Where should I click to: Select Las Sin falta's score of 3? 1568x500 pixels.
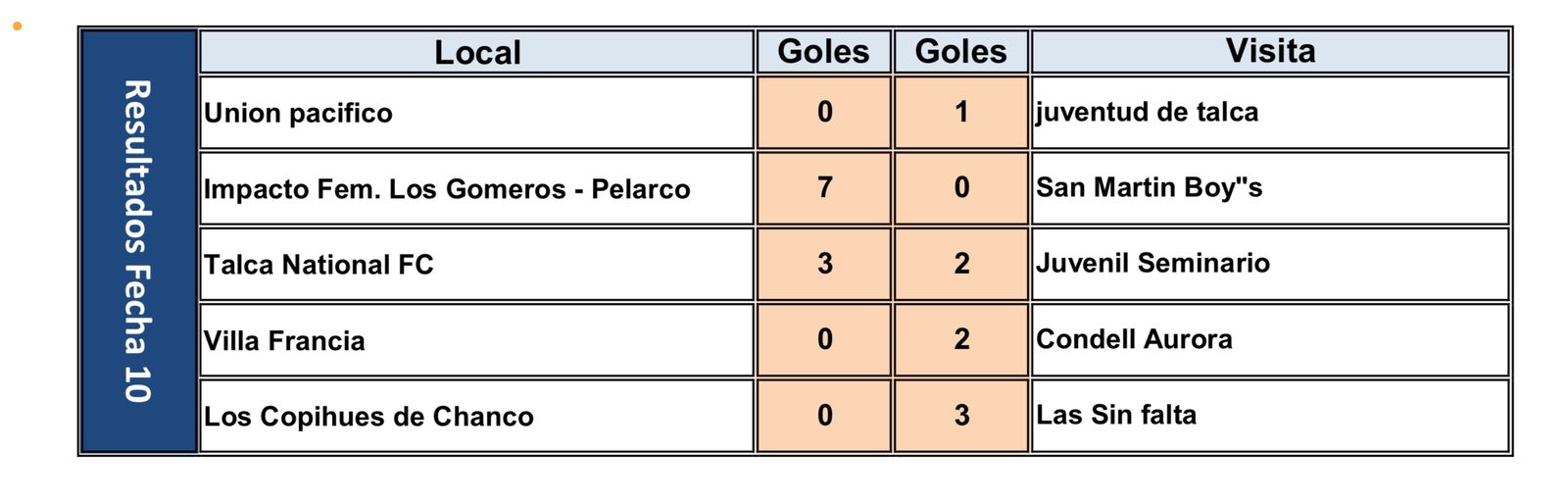pyautogui.click(x=961, y=416)
